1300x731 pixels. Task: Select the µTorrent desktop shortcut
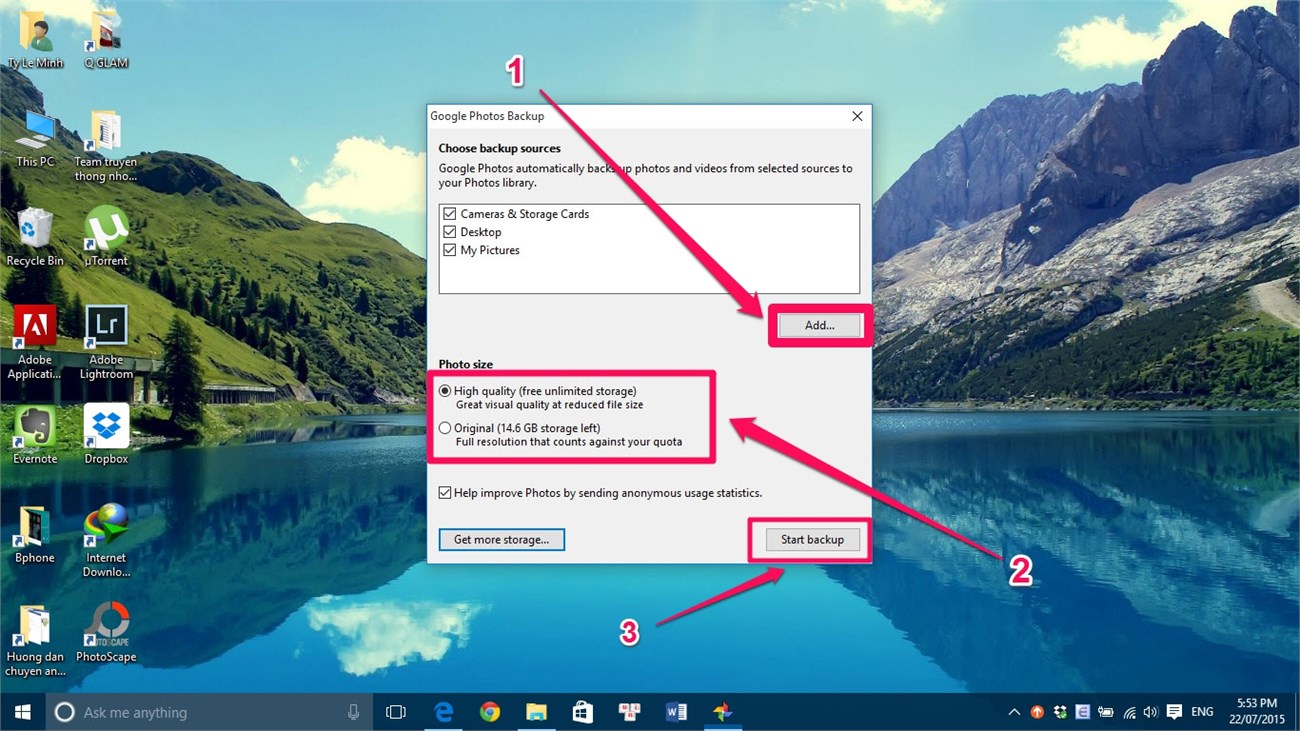coord(106,238)
